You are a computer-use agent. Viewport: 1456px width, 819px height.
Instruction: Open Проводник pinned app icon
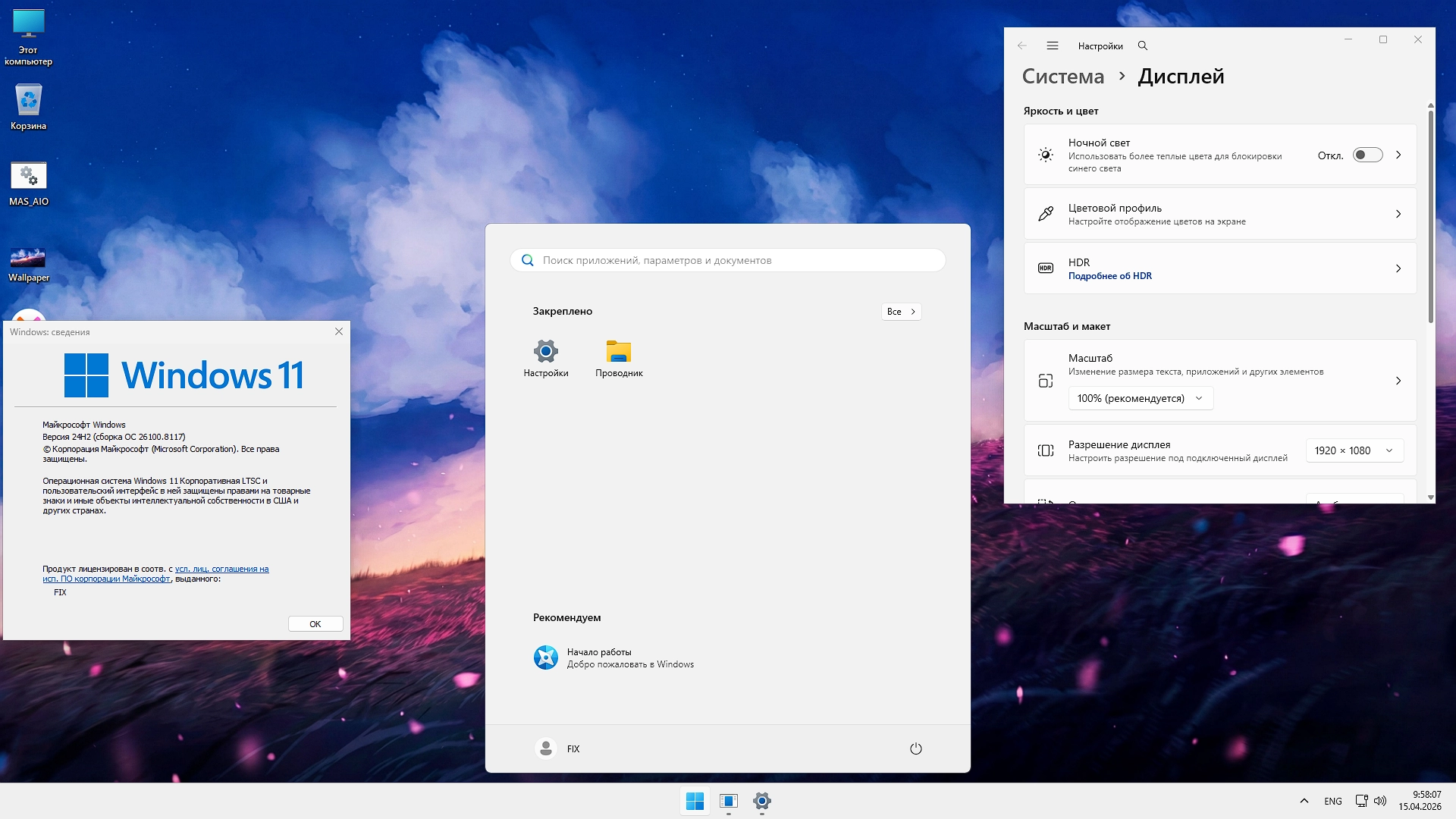point(619,357)
